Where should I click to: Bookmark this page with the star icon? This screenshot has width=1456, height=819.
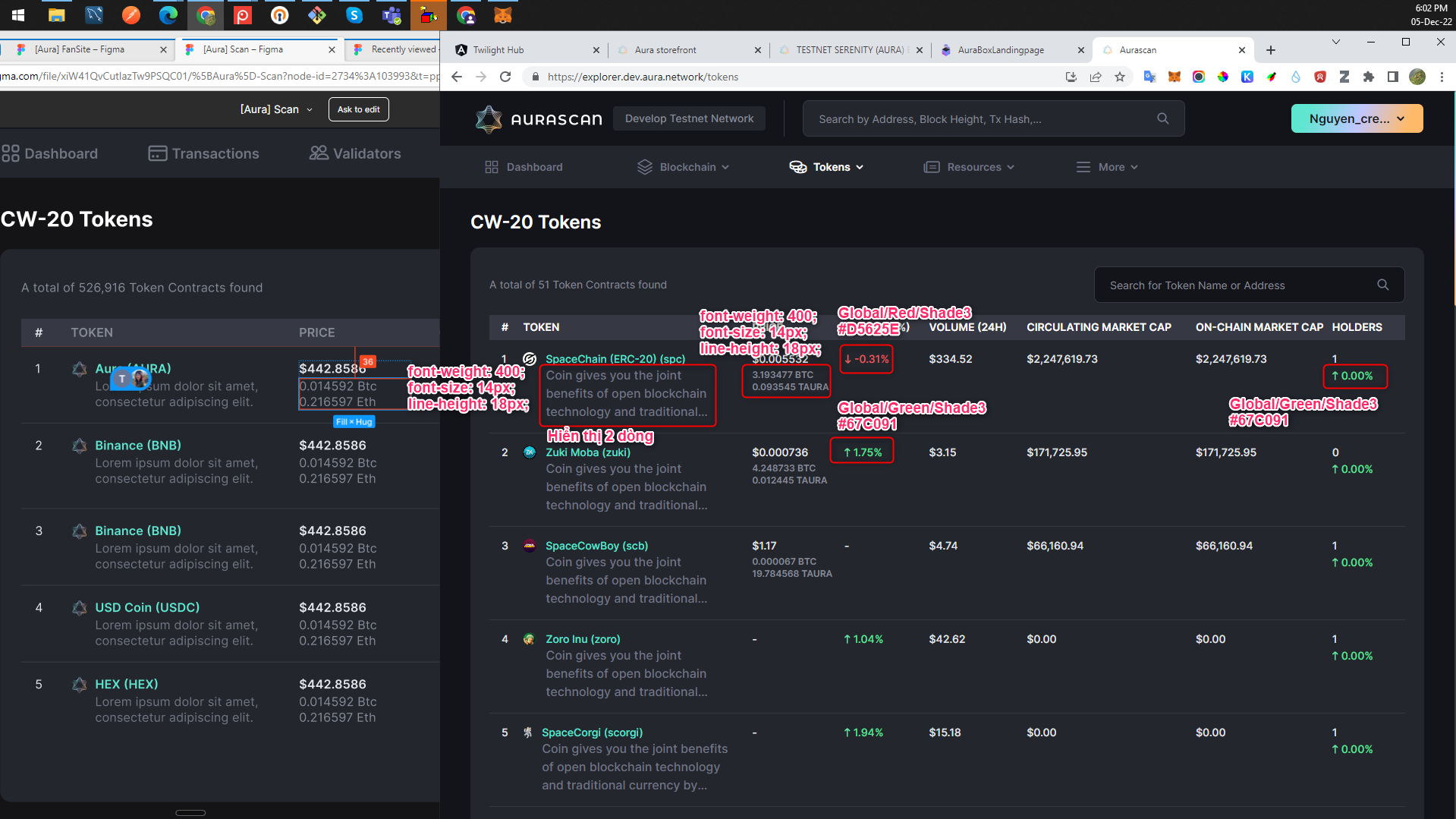pos(1120,77)
